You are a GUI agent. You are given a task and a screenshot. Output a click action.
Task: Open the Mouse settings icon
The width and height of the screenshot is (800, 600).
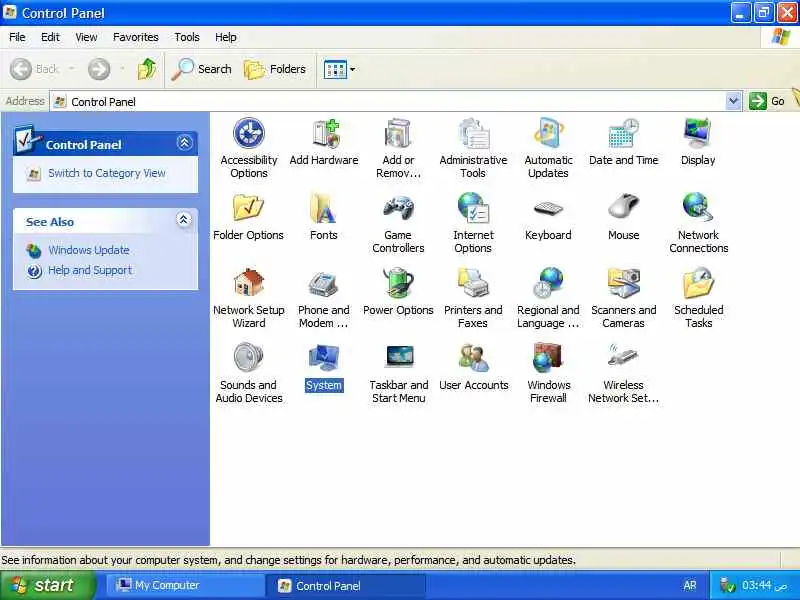point(623,216)
